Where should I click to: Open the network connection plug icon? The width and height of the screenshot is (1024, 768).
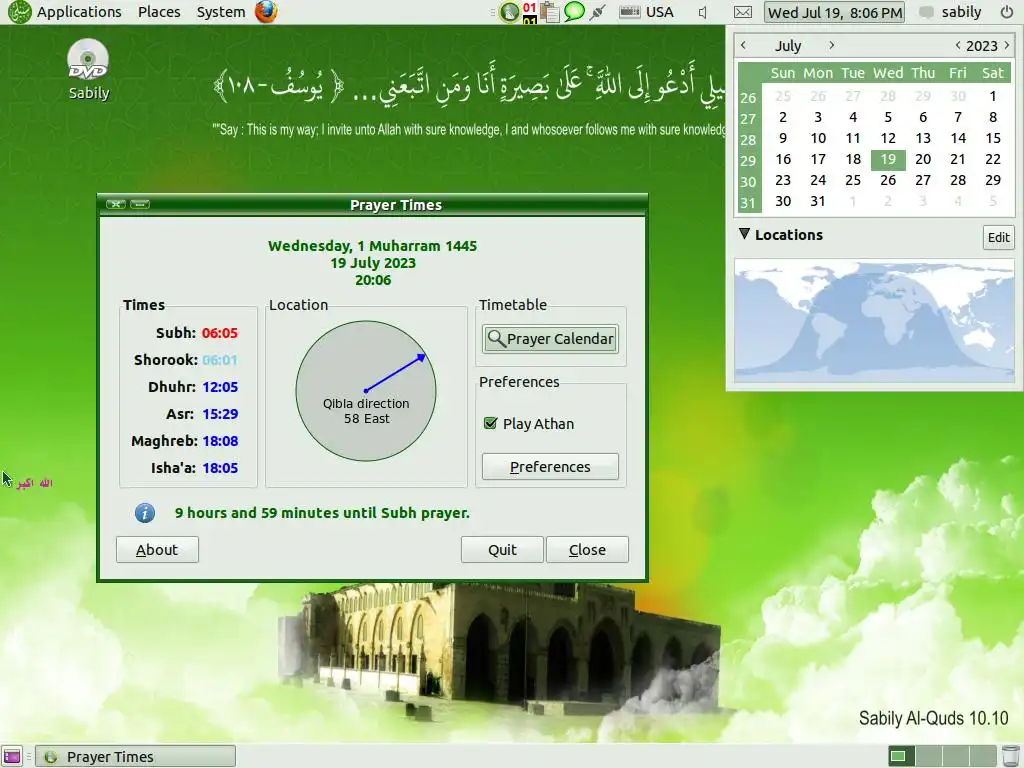coord(598,12)
